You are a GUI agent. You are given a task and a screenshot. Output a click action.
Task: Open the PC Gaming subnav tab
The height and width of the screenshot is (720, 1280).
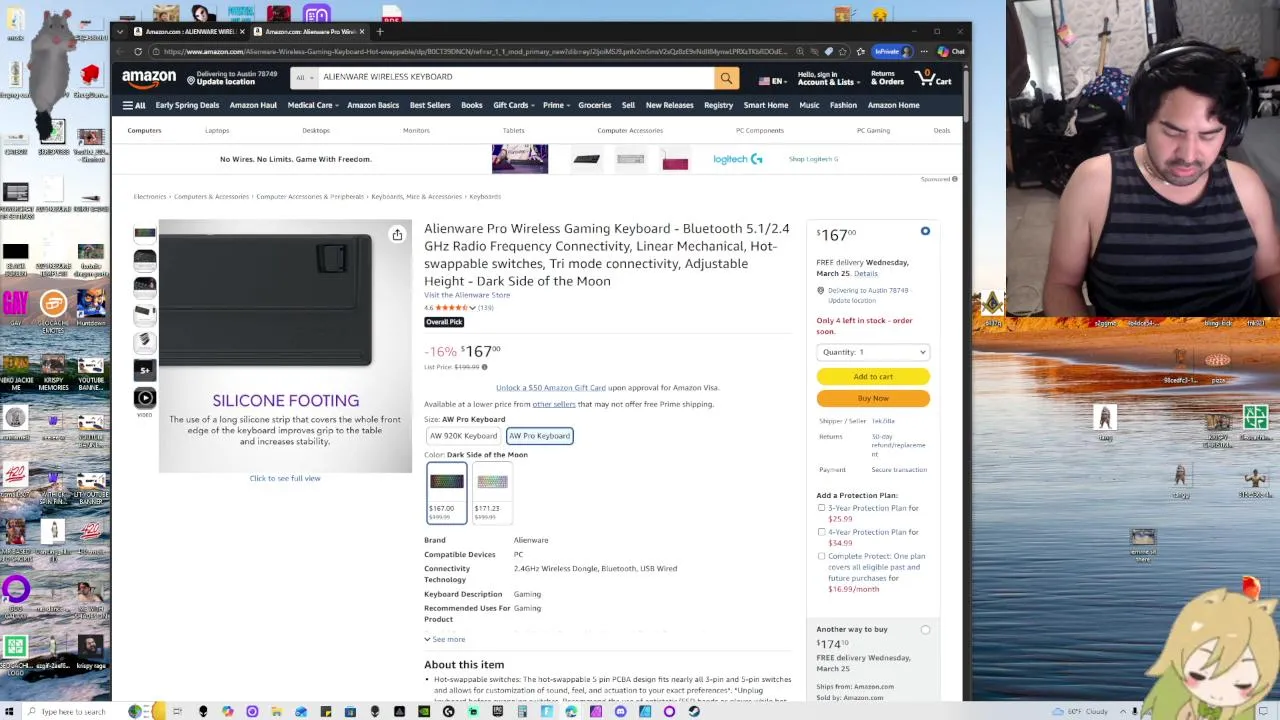[x=873, y=131]
